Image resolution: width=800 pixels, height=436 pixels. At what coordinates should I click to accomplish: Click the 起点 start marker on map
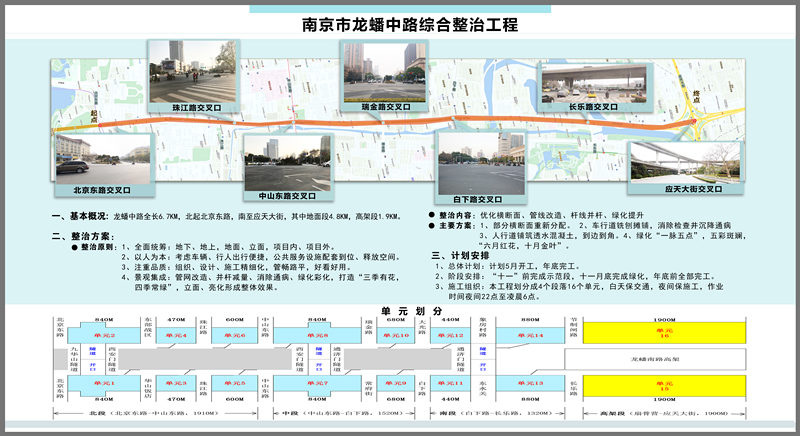click(94, 116)
